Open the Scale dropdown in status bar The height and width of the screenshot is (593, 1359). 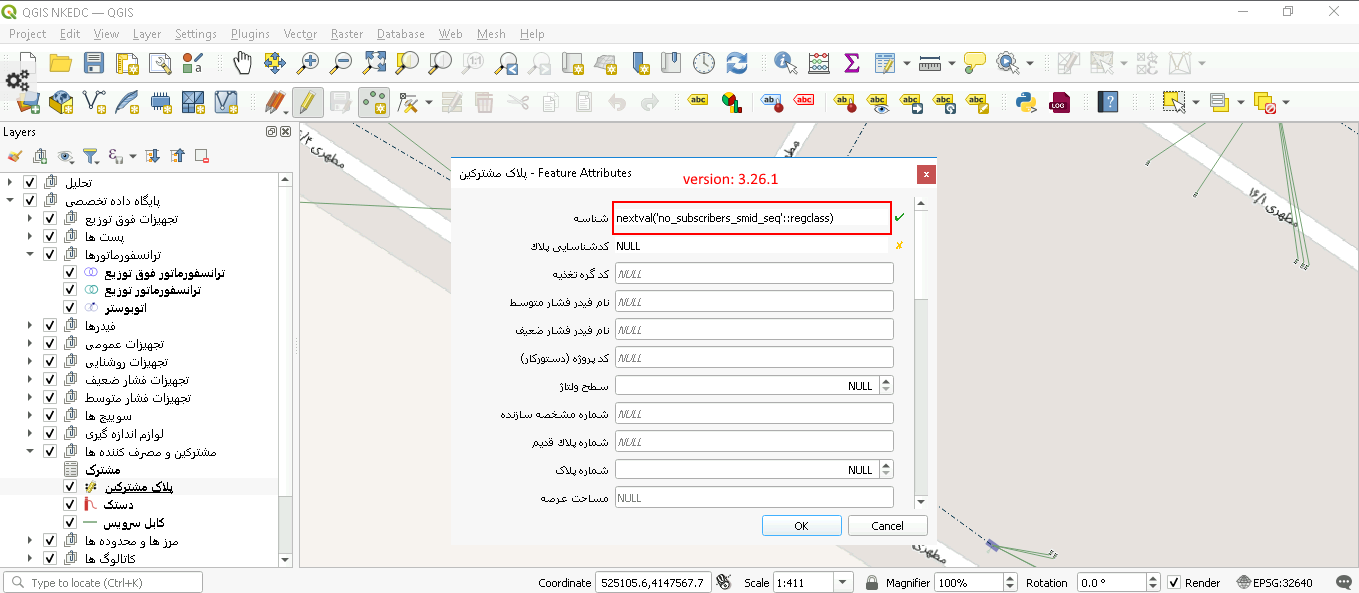point(841,582)
